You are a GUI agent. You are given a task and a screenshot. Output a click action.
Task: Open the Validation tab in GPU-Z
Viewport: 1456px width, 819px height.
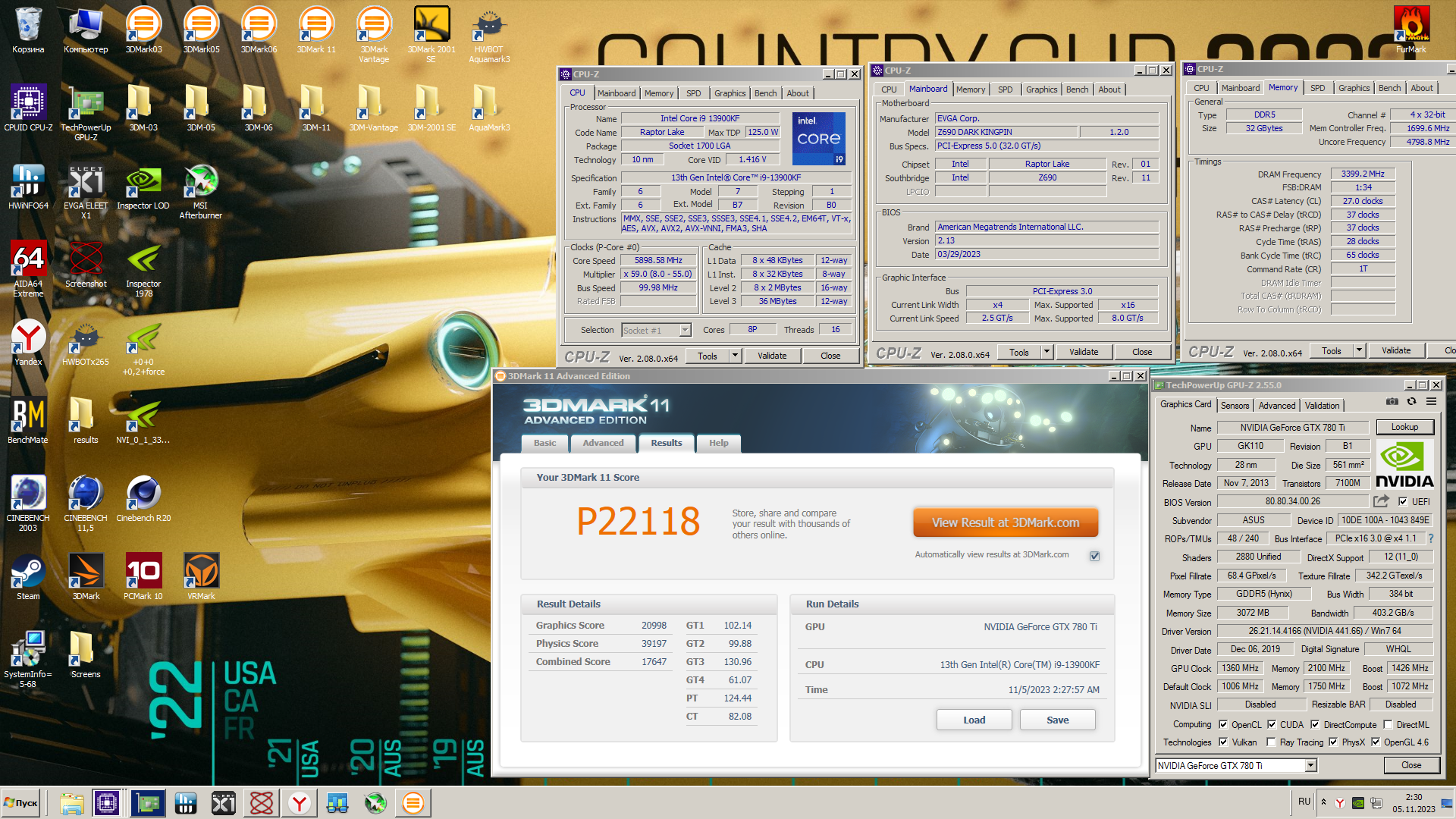pos(1322,406)
